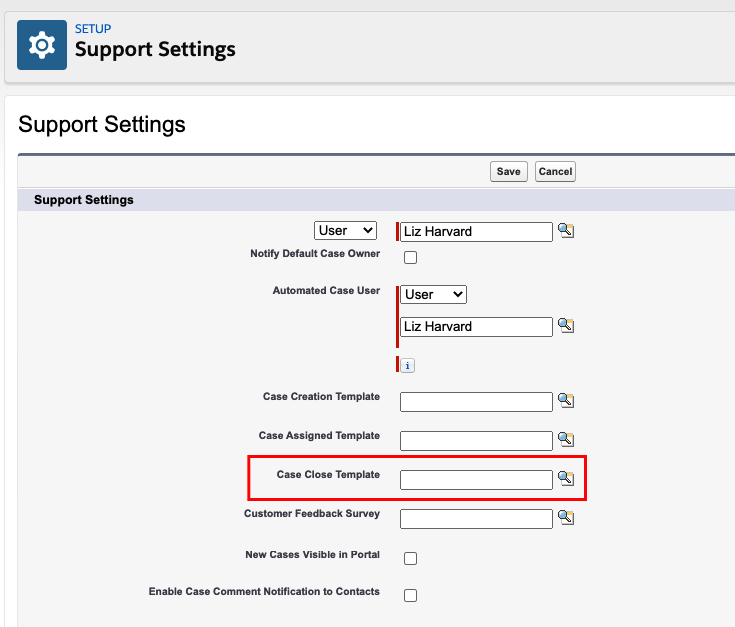The image size is (735, 627).
Task: Open Customer Feedback Survey lookup icon
Action: pyautogui.click(x=566, y=517)
